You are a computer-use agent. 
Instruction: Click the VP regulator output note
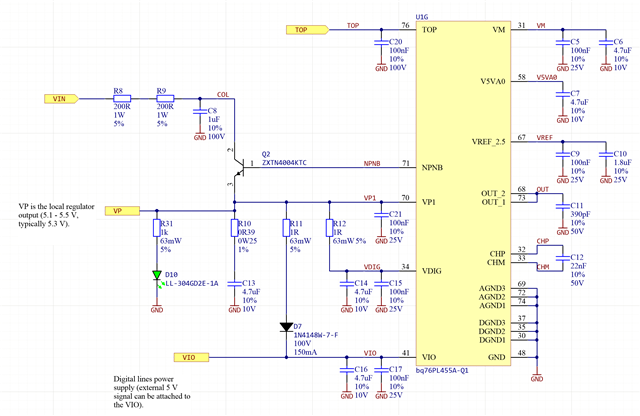coord(56,215)
